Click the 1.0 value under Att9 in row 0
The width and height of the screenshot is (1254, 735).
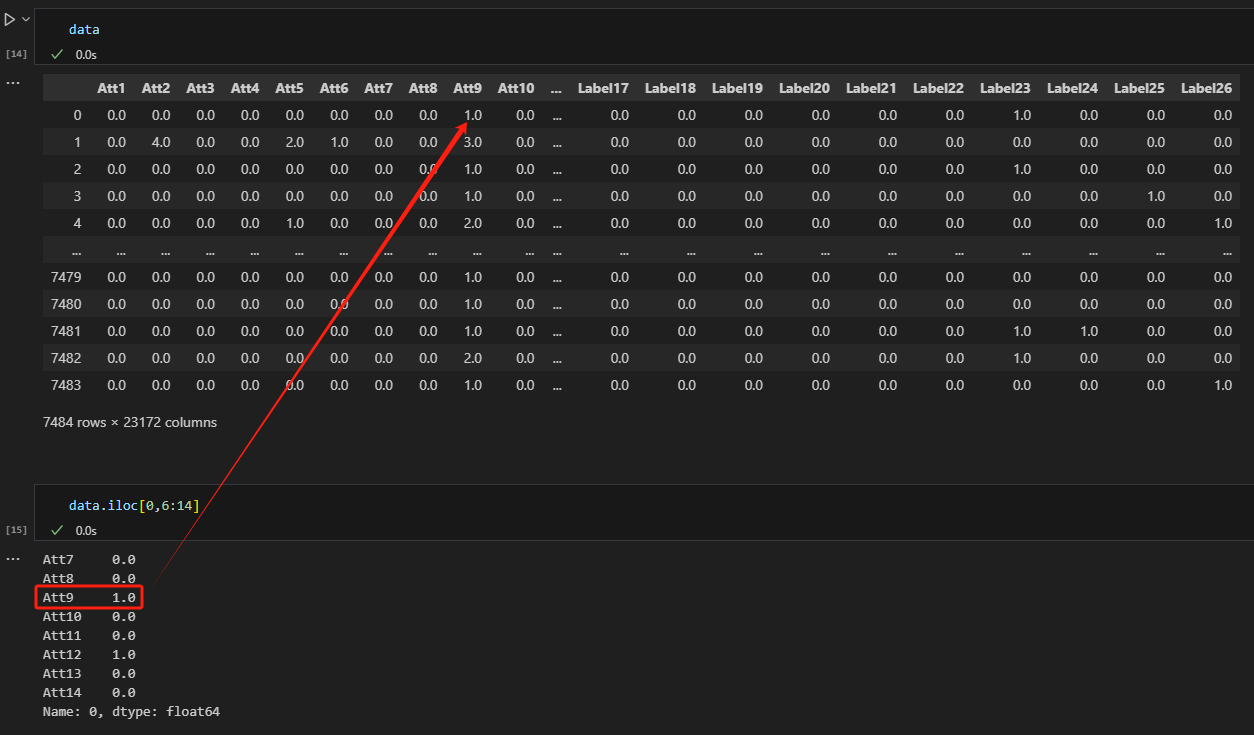click(472, 115)
